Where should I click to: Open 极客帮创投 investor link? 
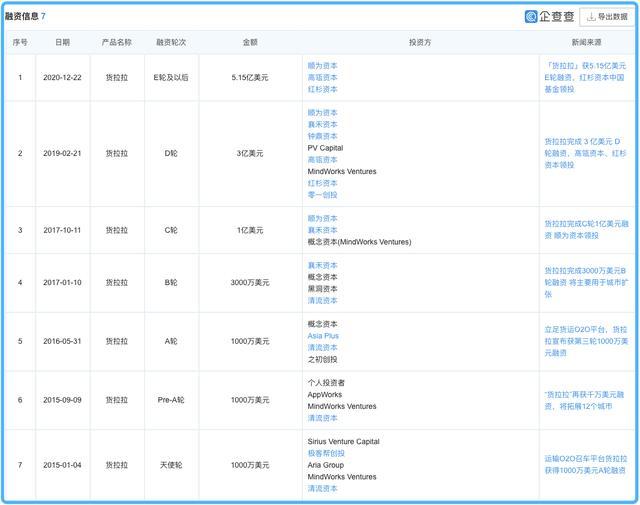[x=326, y=454]
